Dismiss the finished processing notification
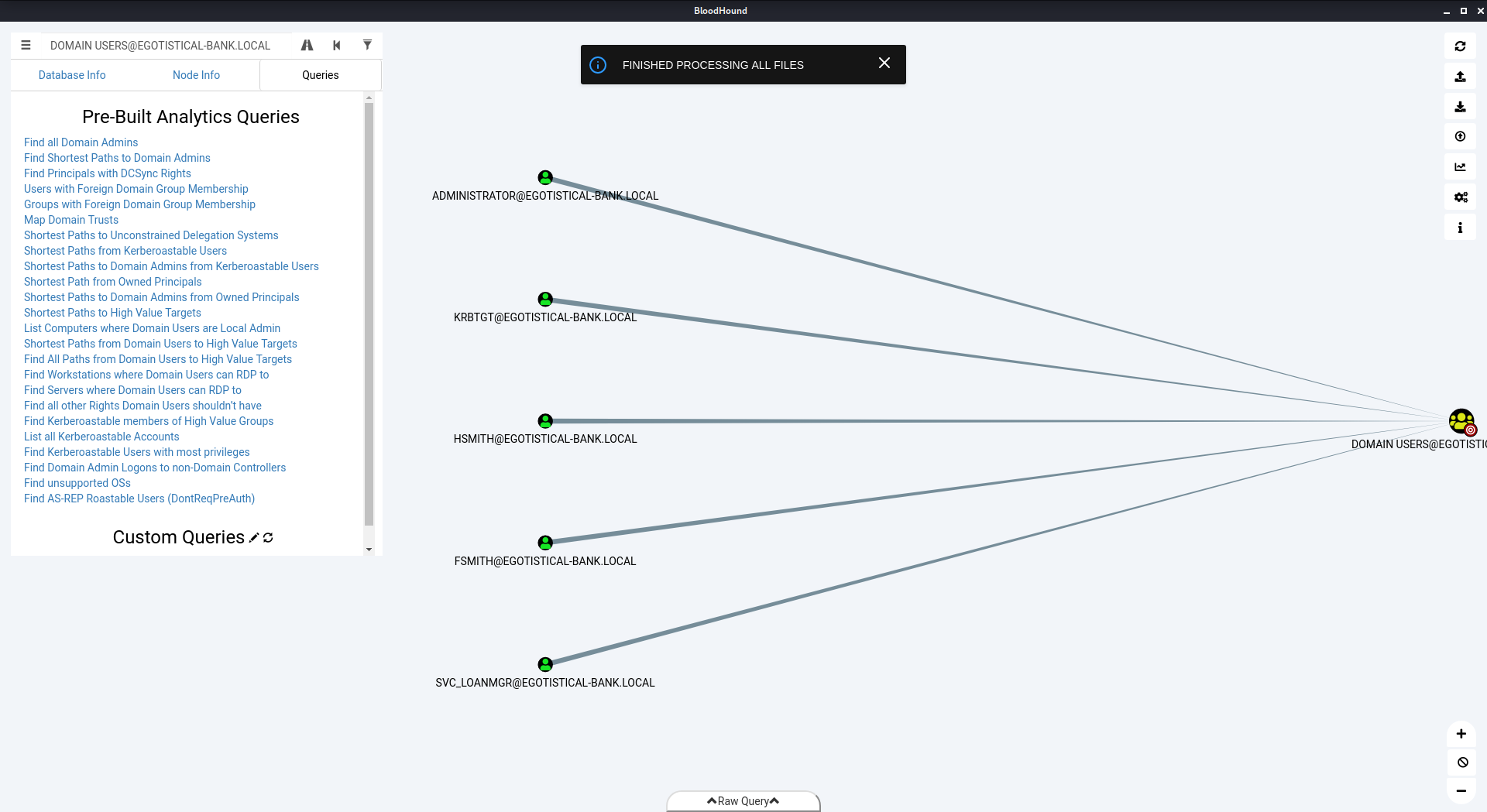 (884, 63)
